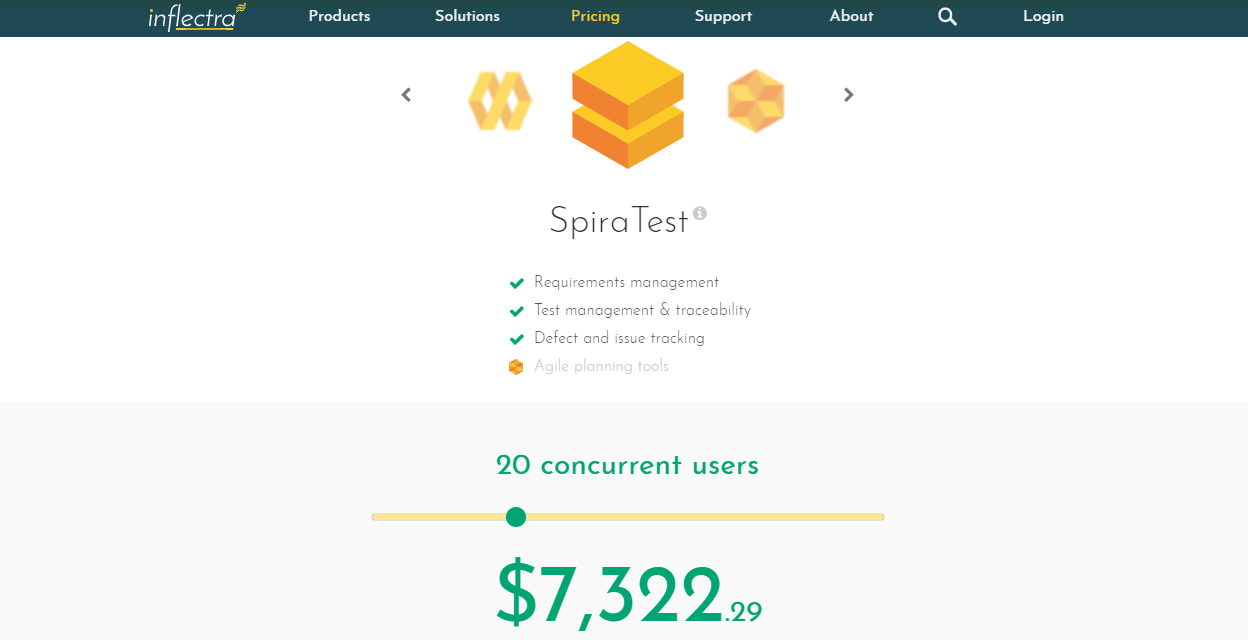Go to the Pricing menu item
The image size is (1248, 640).
pos(595,16)
